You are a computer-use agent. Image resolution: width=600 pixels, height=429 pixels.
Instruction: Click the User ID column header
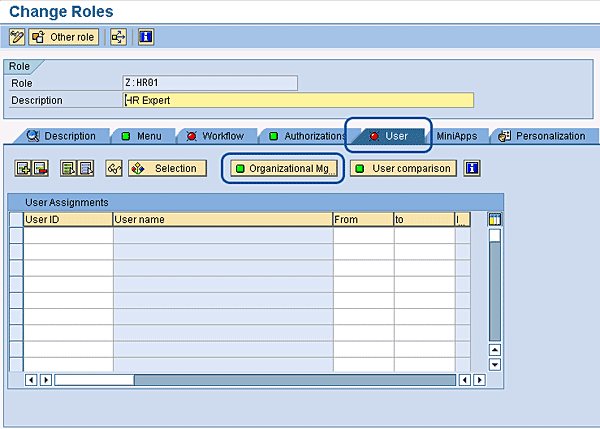[x=68, y=219]
